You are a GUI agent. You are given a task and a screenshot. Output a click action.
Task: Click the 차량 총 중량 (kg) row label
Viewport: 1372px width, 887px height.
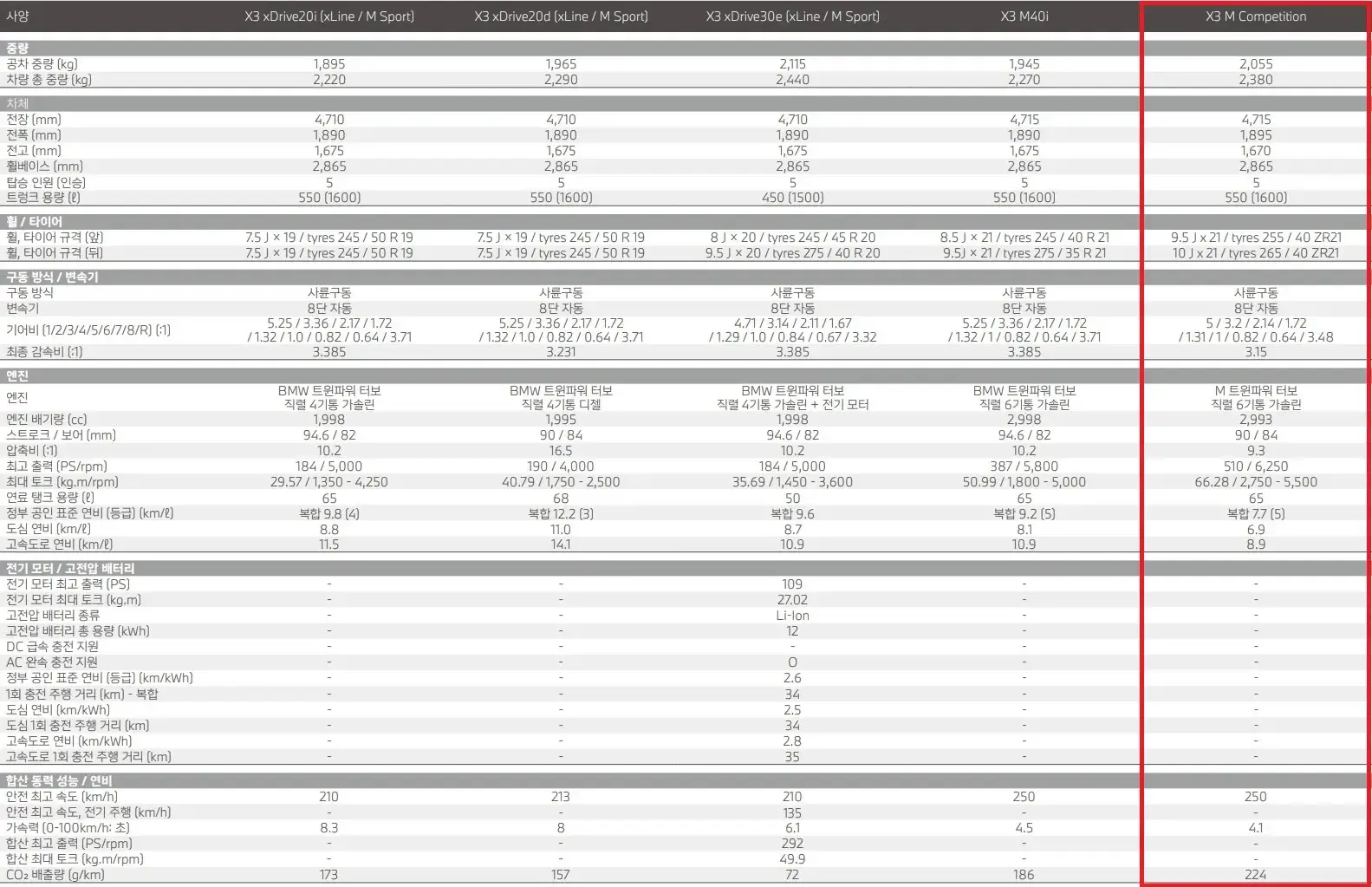pyautogui.click(x=49, y=80)
